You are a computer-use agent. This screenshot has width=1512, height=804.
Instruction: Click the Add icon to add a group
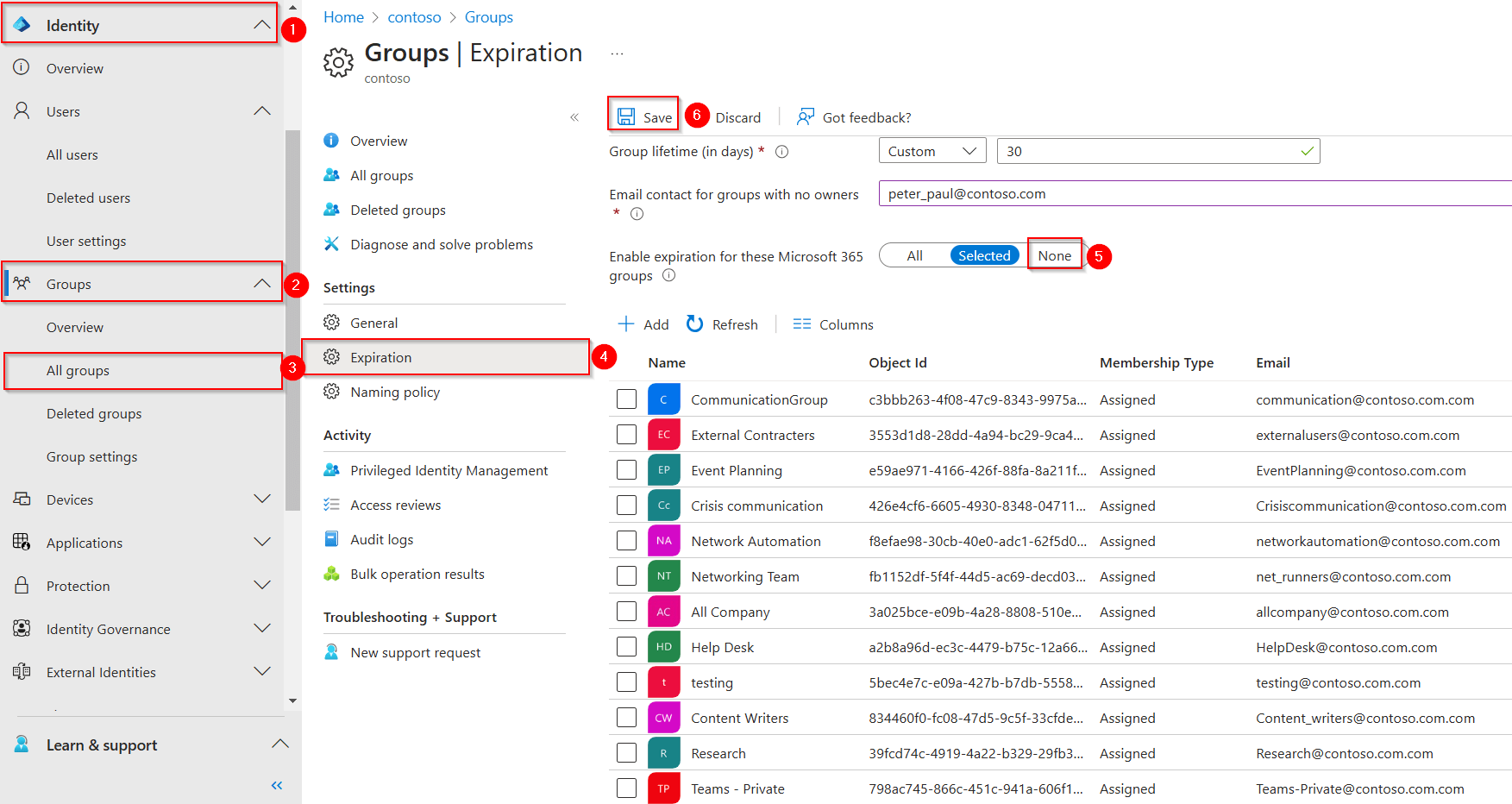coord(626,323)
